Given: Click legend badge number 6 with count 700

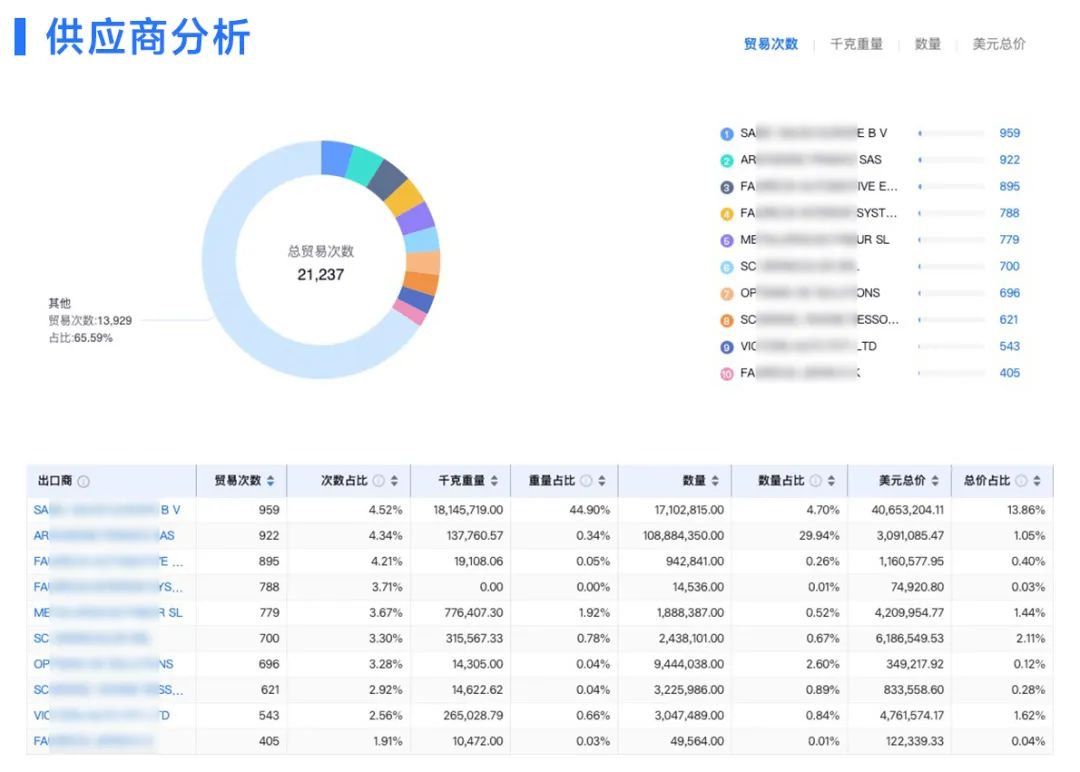Looking at the screenshot, I should tap(727, 267).
